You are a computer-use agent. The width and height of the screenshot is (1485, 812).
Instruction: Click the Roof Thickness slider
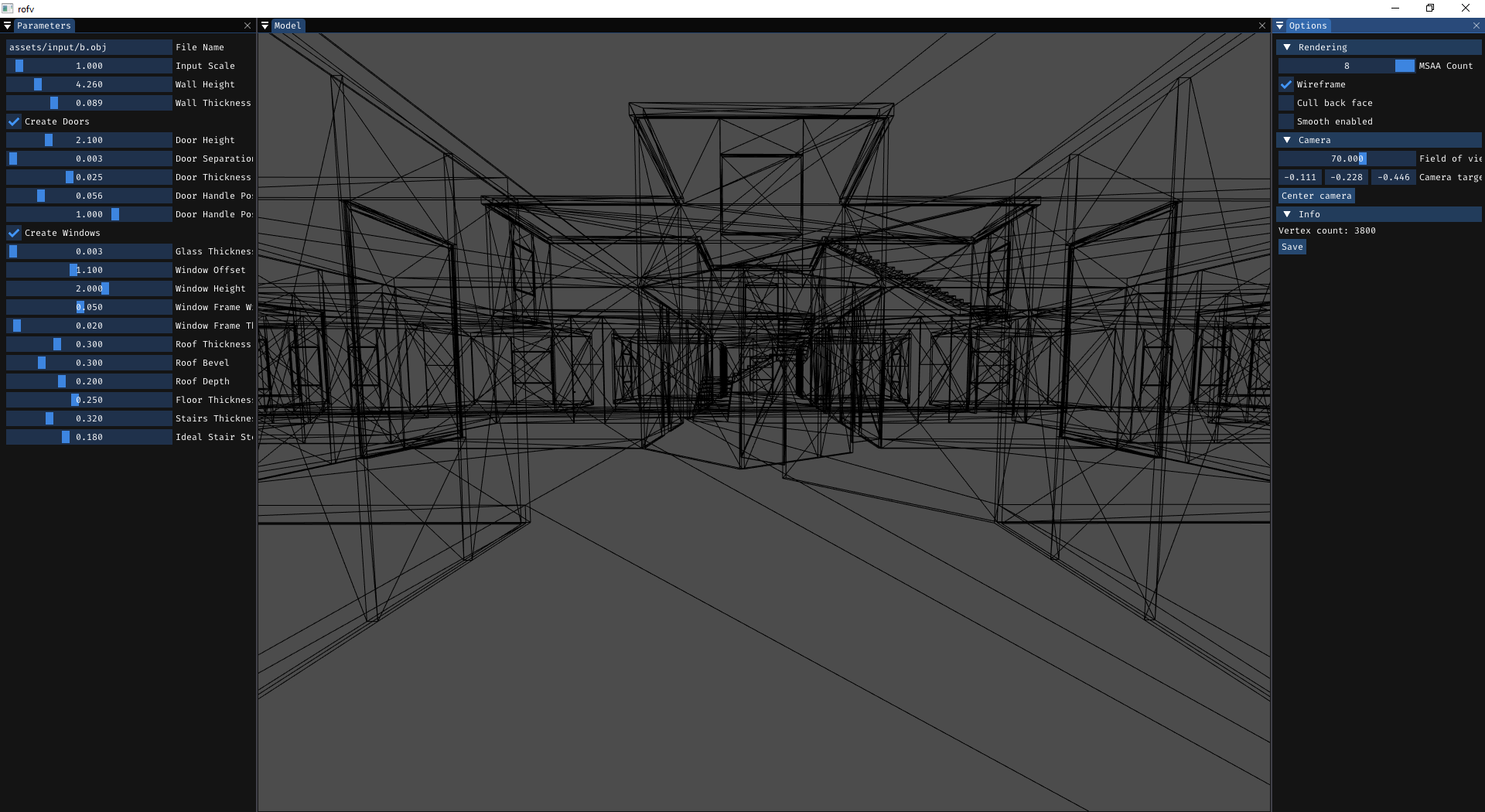(89, 344)
